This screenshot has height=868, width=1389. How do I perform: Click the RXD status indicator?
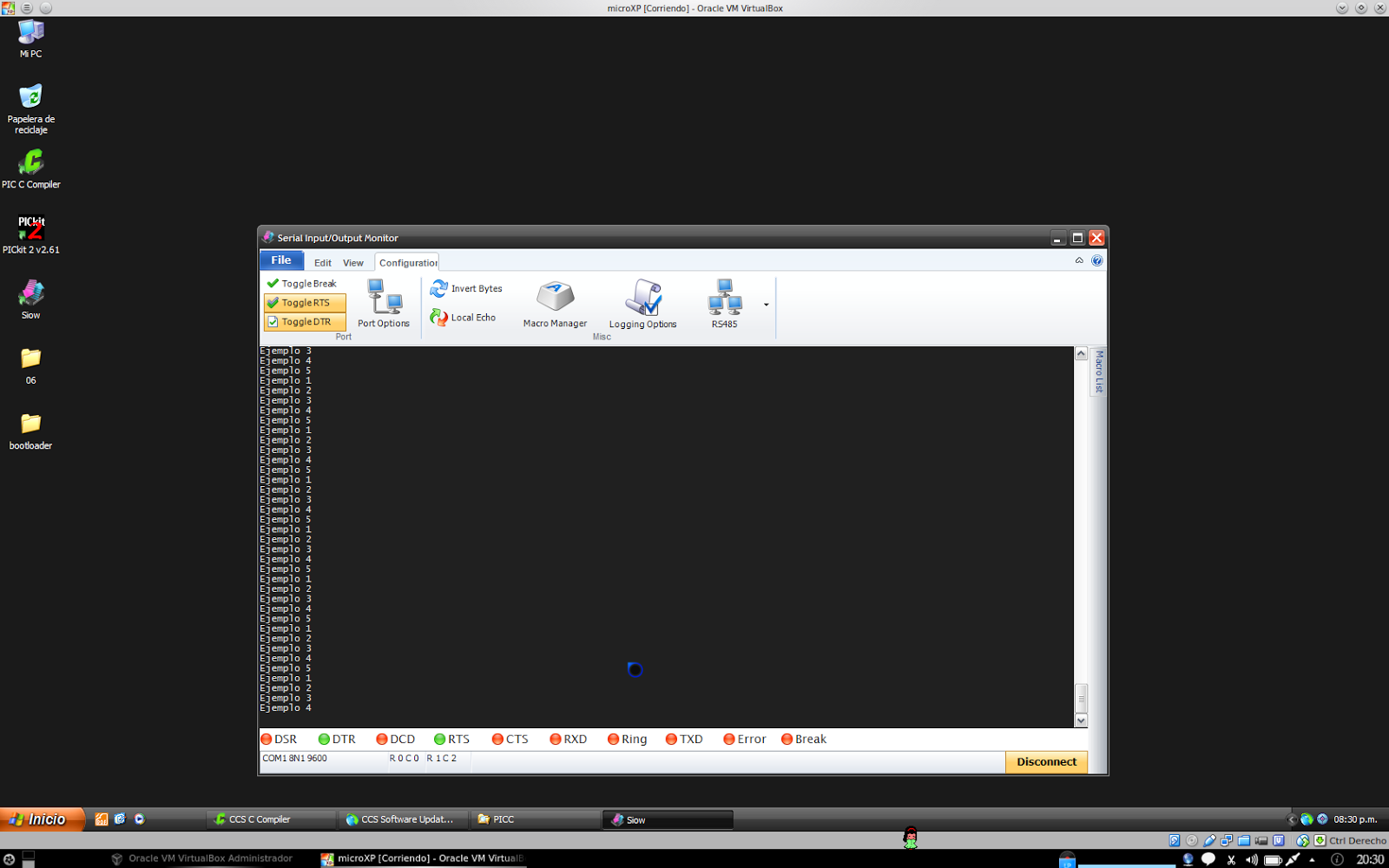[568, 740]
